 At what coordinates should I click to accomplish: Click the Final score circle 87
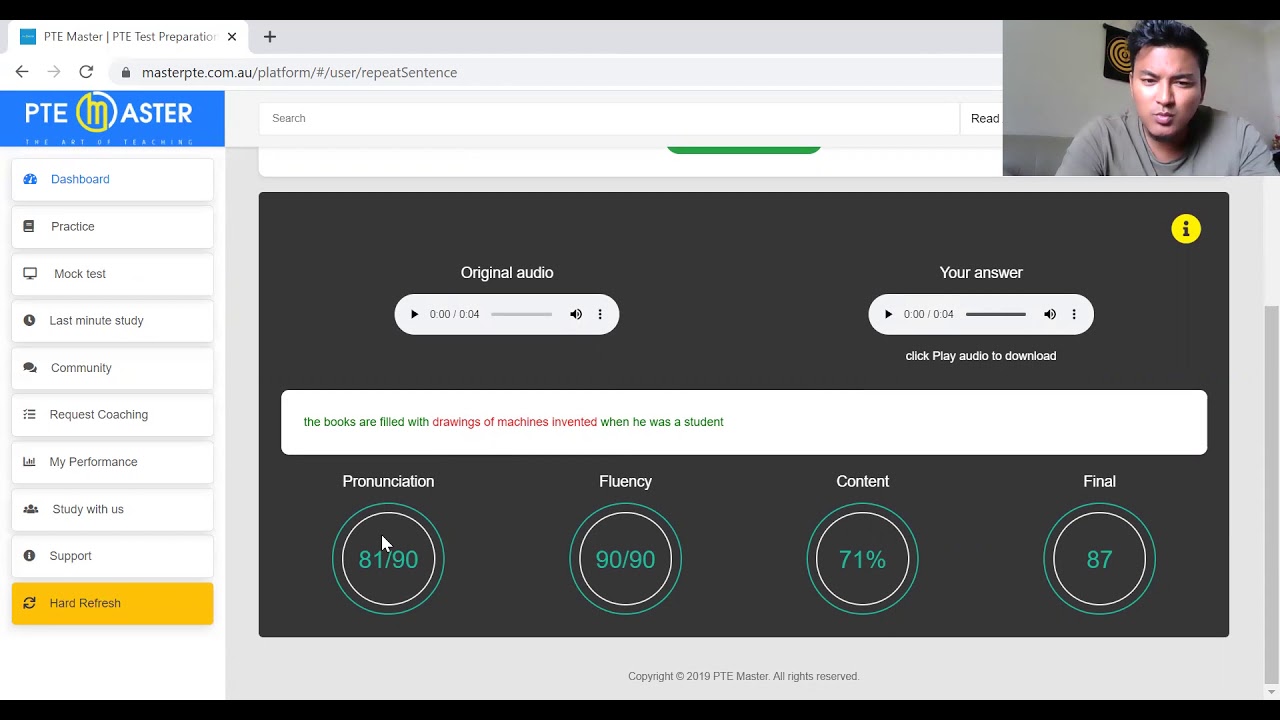coord(1099,559)
